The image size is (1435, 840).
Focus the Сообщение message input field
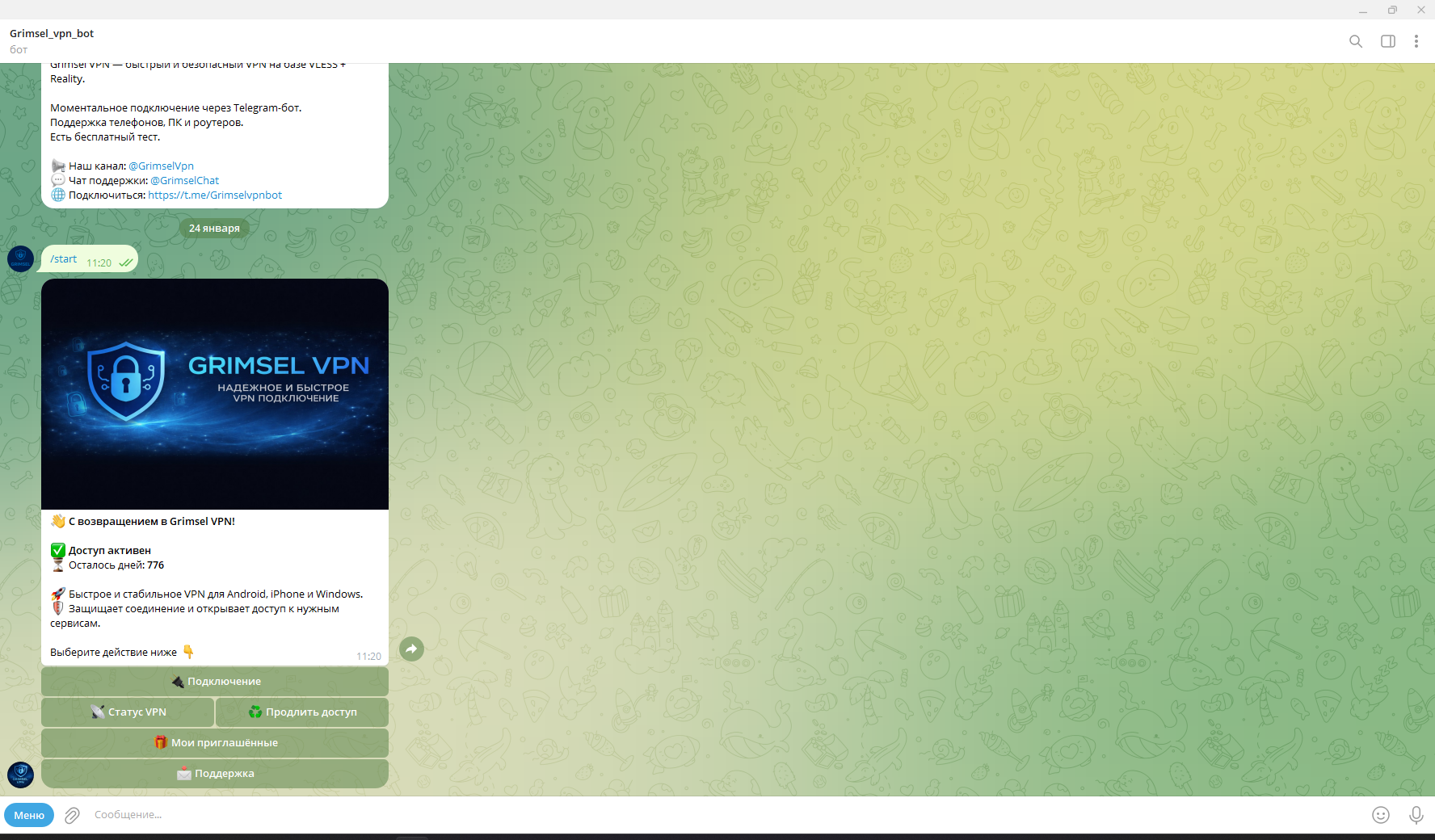[x=727, y=815]
